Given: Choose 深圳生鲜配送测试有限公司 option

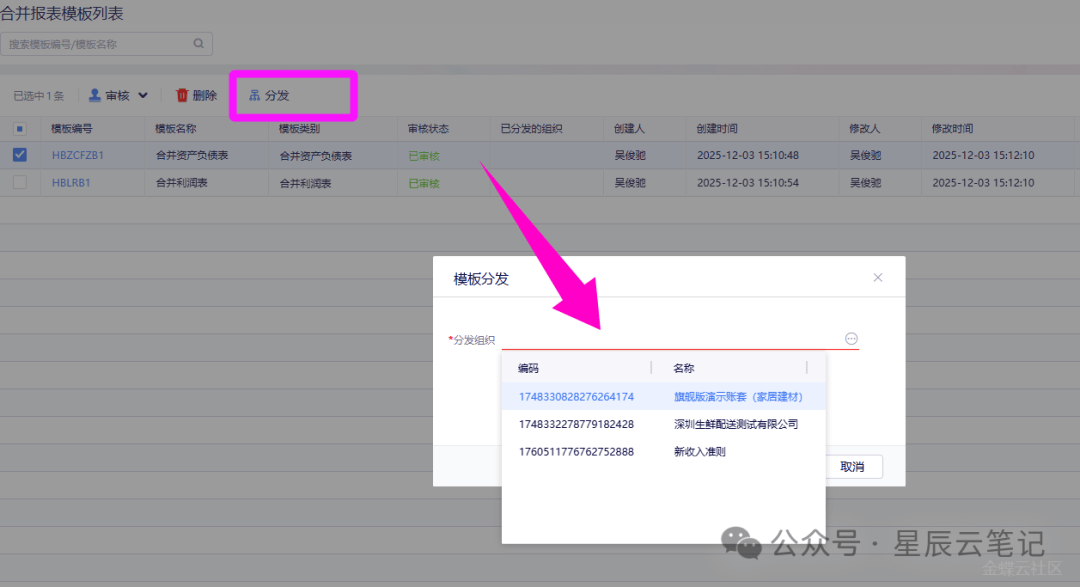Looking at the screenshot, I should (x=736, y=424).
